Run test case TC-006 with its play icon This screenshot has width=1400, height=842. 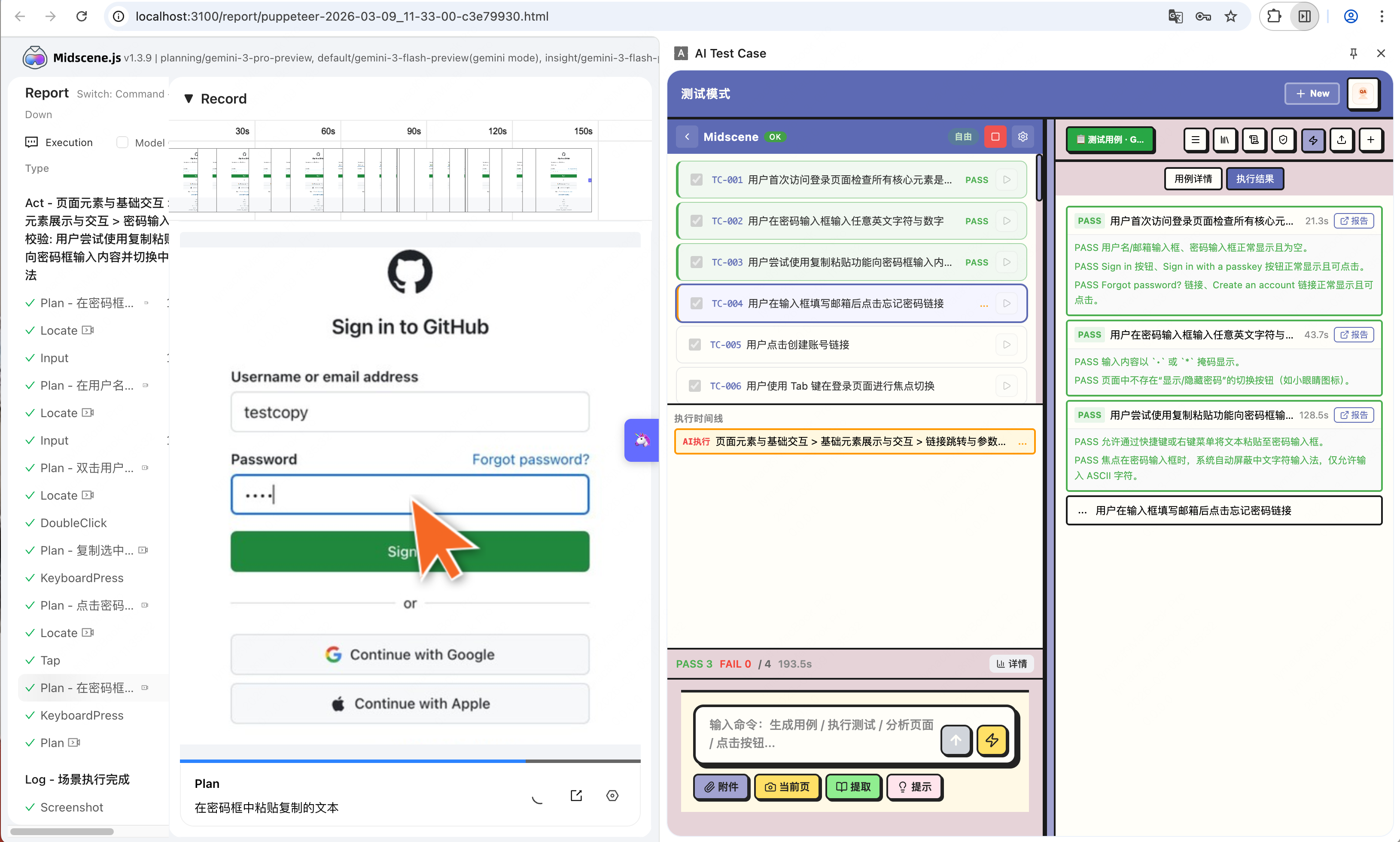pyautogui.click(x=1007, y=386)
